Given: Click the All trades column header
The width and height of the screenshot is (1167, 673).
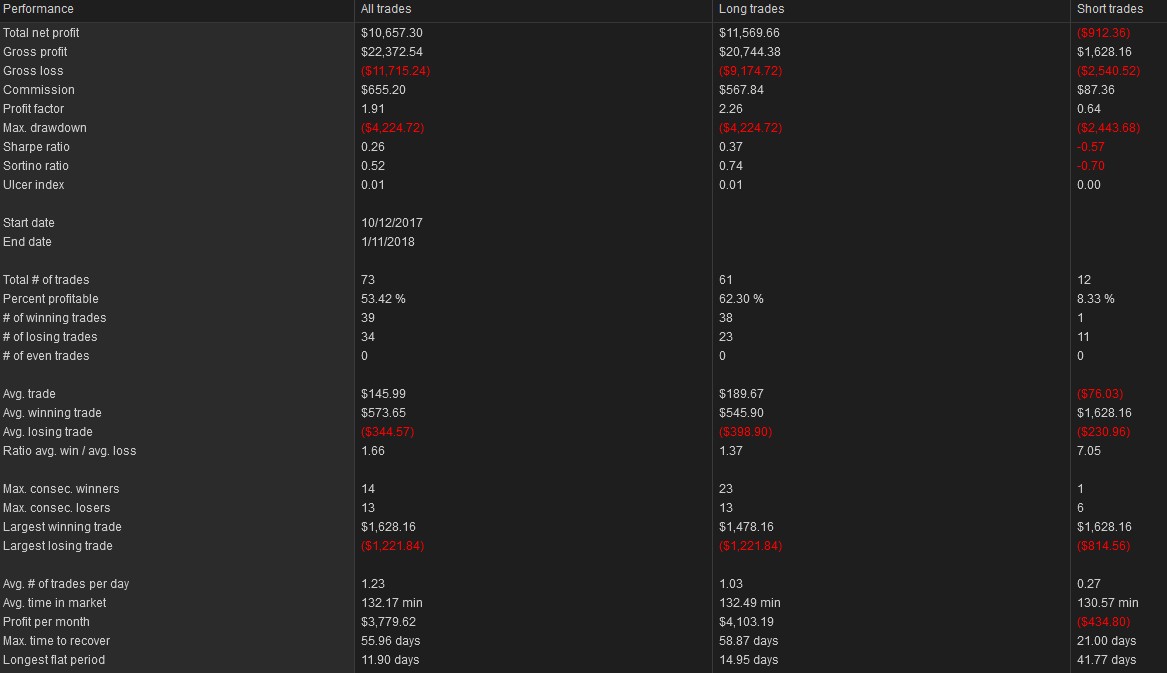Looking at the screenshot, I should tap(386, 9).
